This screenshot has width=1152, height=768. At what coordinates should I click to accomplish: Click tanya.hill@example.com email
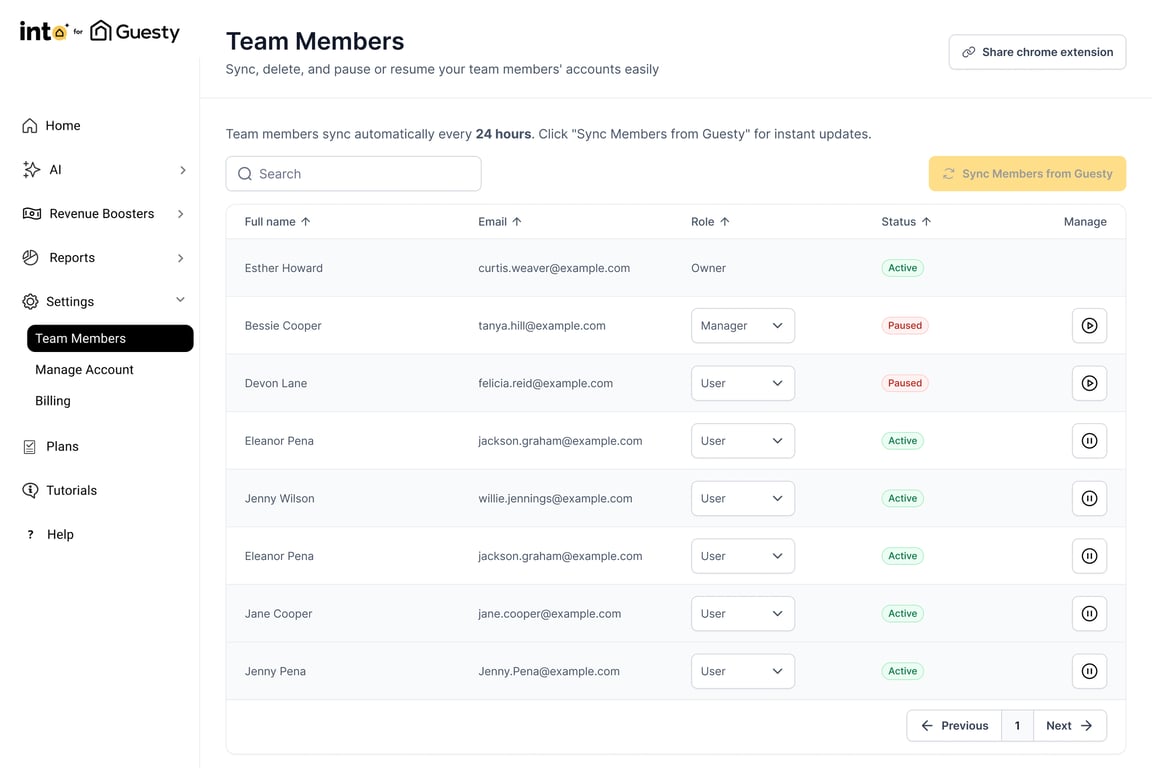click(x=541, y=326)
